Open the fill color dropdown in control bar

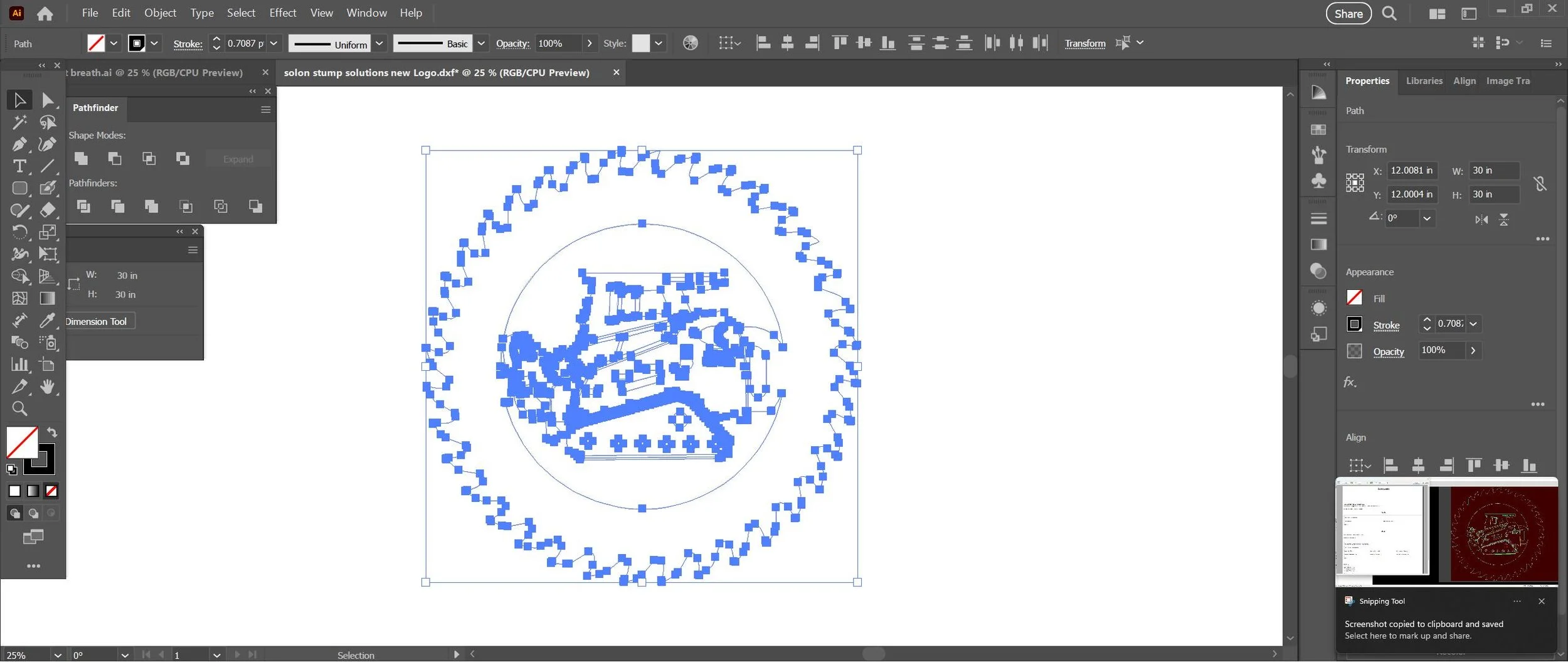[x=114, y=43]
